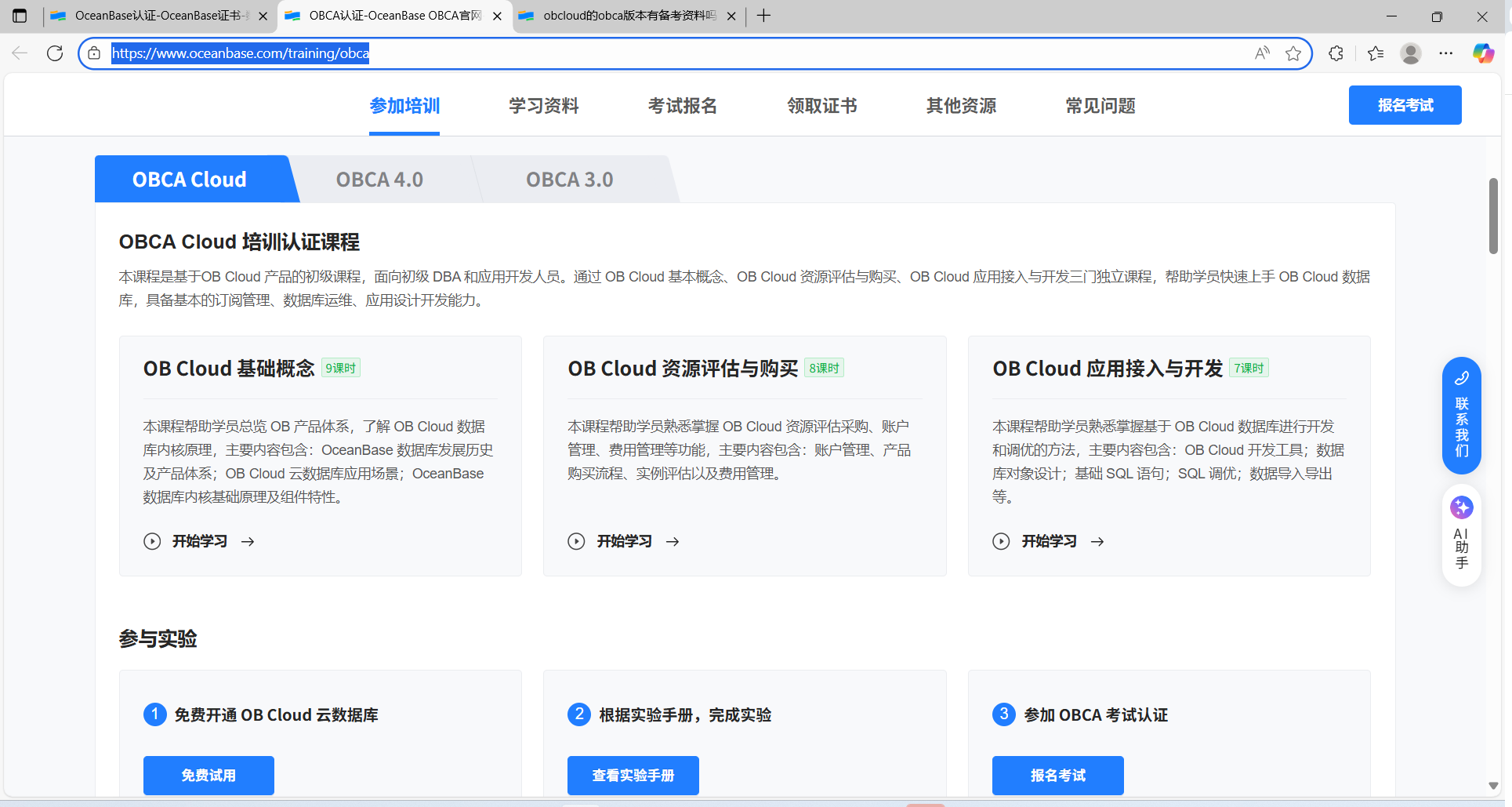Click the top-right 报名考试 button

(1405, 105)
